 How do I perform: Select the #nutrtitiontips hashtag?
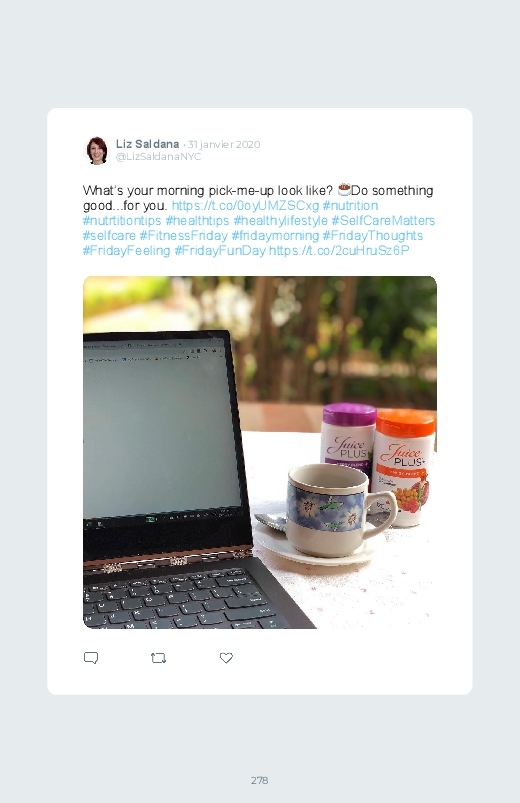click(122, 221)
